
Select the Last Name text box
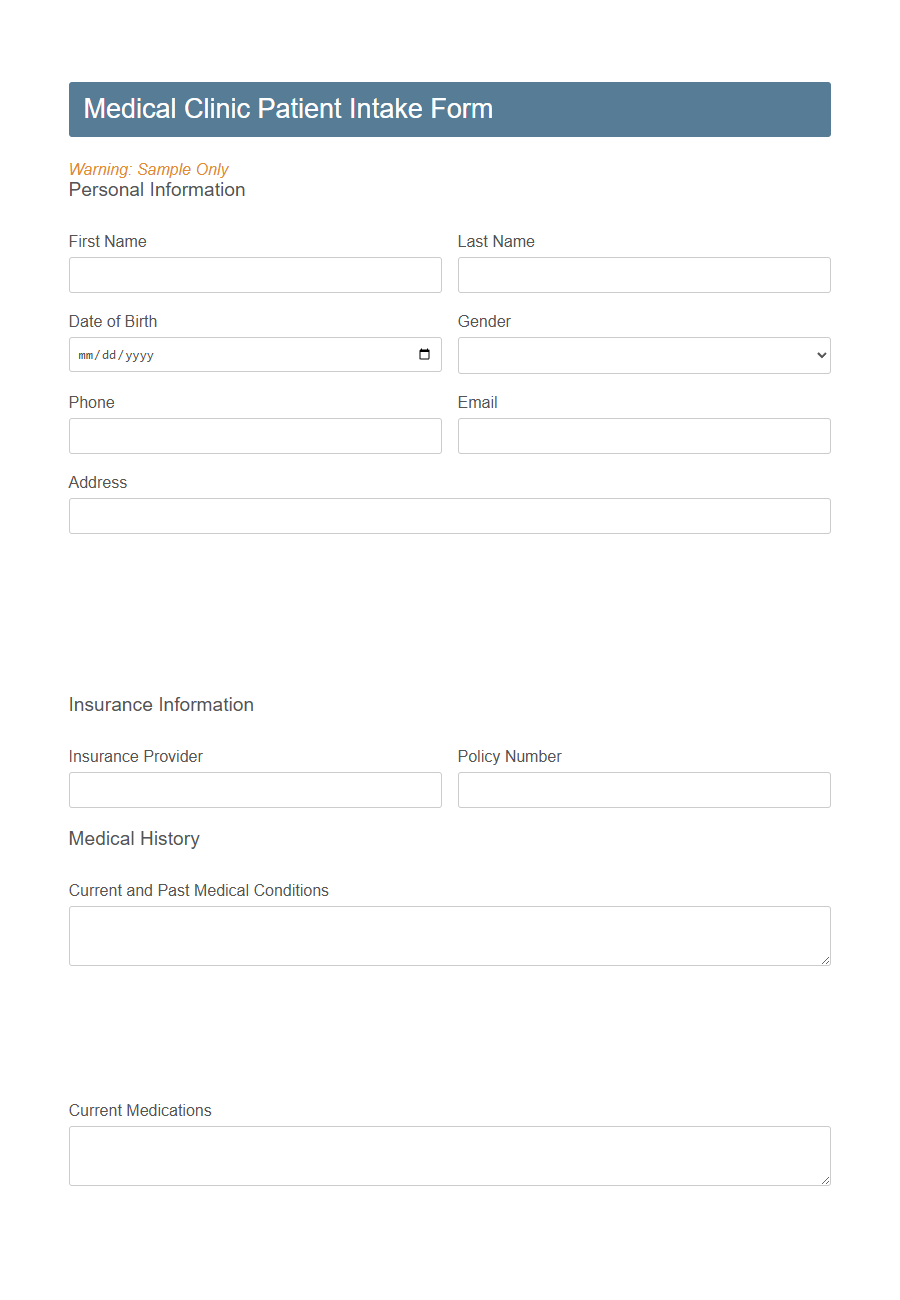coord(643,275)
